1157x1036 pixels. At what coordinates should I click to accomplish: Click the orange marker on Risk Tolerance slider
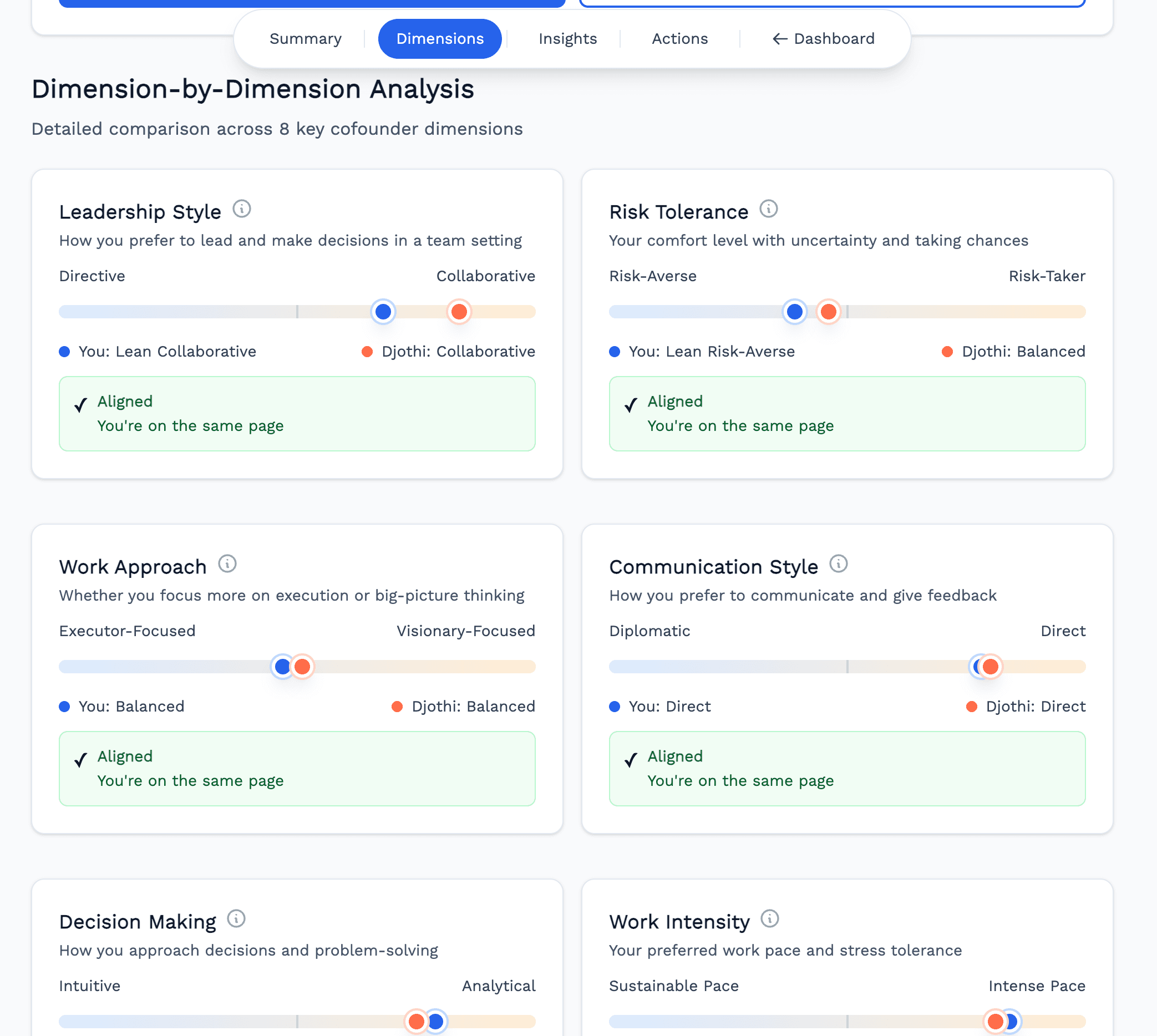[x=829, y=311]
